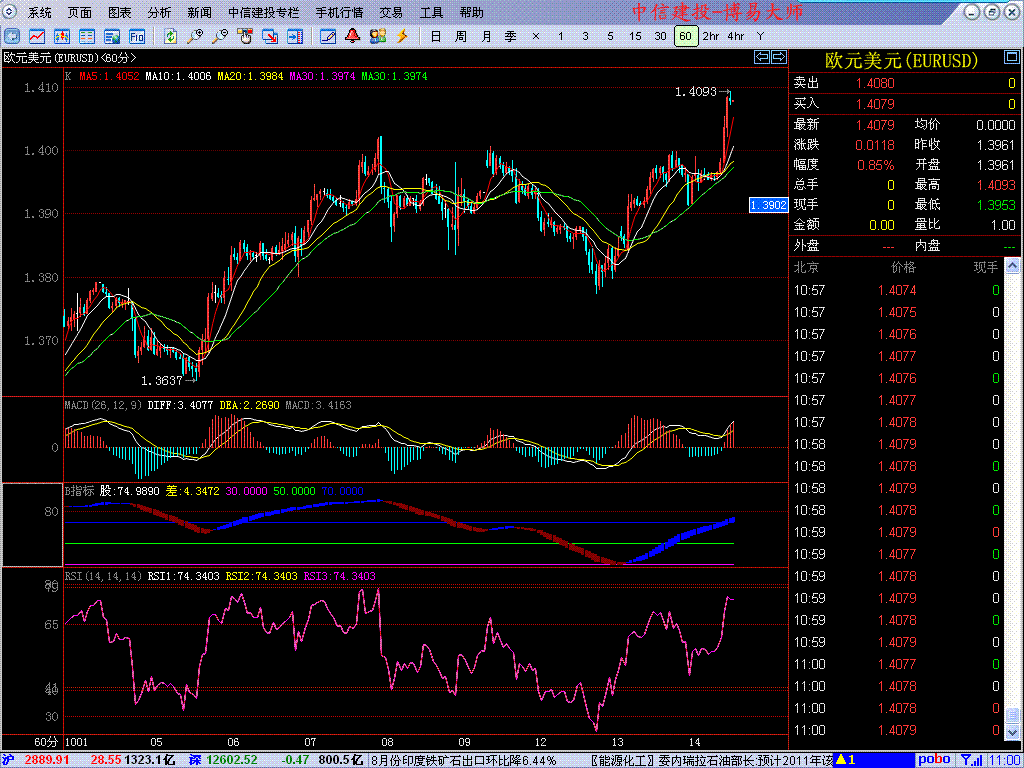Switch to the 4hr period
The width and height of the screenshot is (1024, 768).
(735, 36)
